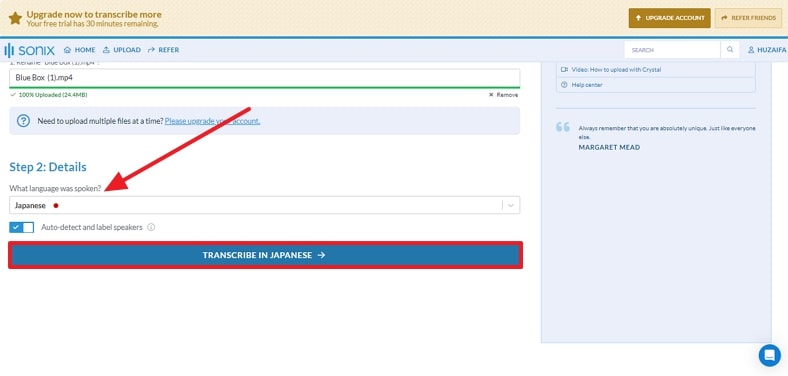Screen dimensions: 788x376
Task: Open the chat support bubble
Action: (769, 355)
